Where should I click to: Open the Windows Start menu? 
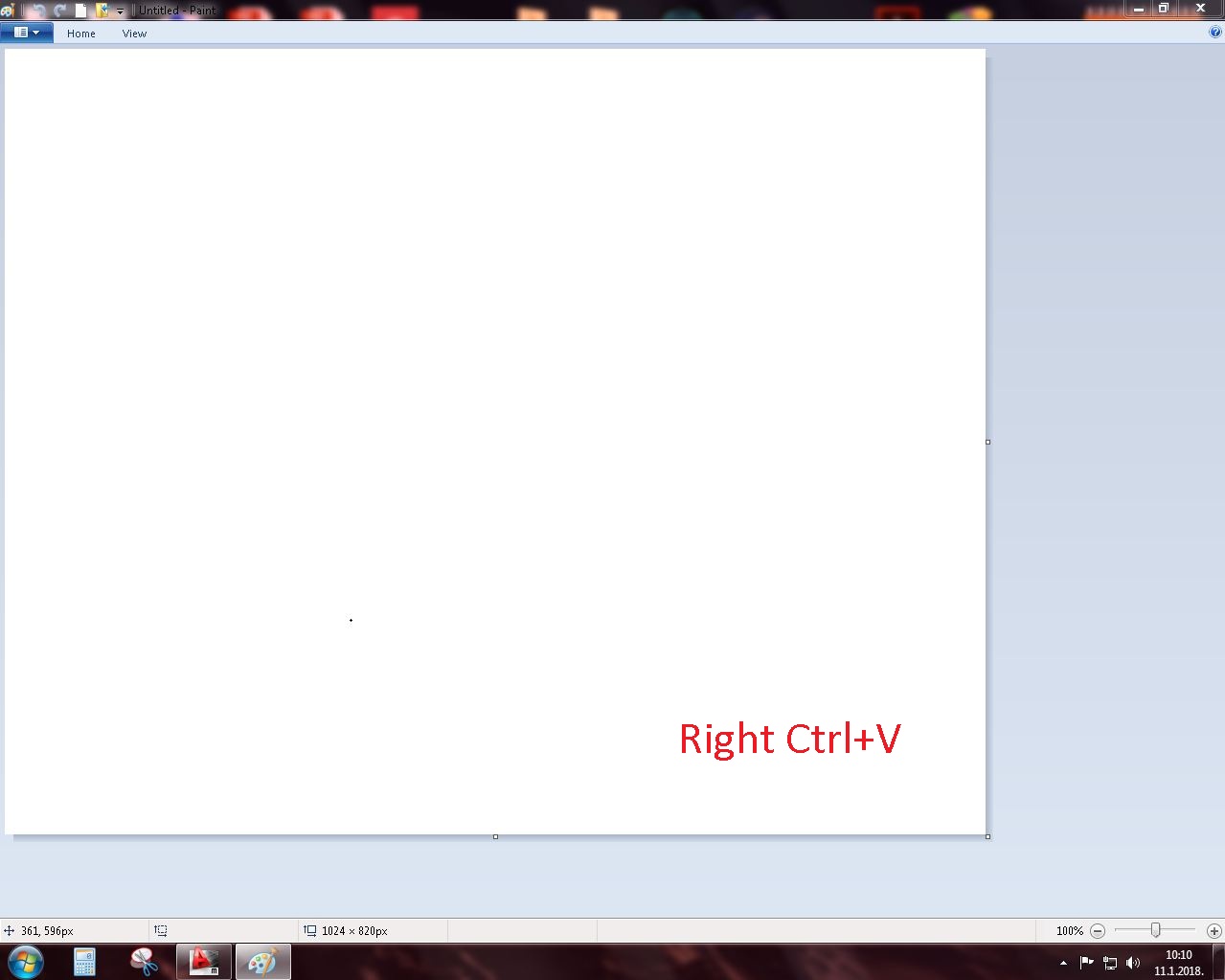[26, 962]
